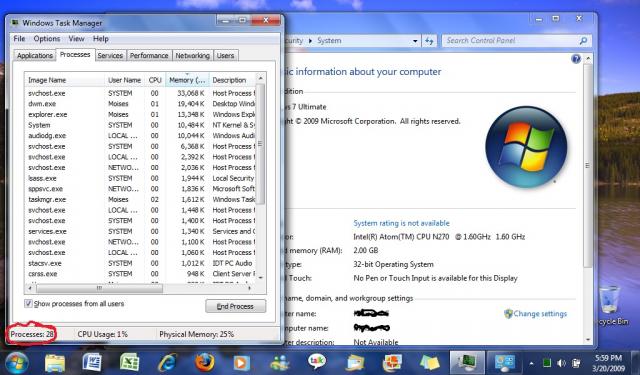Viewport: 640px width, 375px height.
Task: Select the stacsv.exe process row
Action: coord(140,263)
